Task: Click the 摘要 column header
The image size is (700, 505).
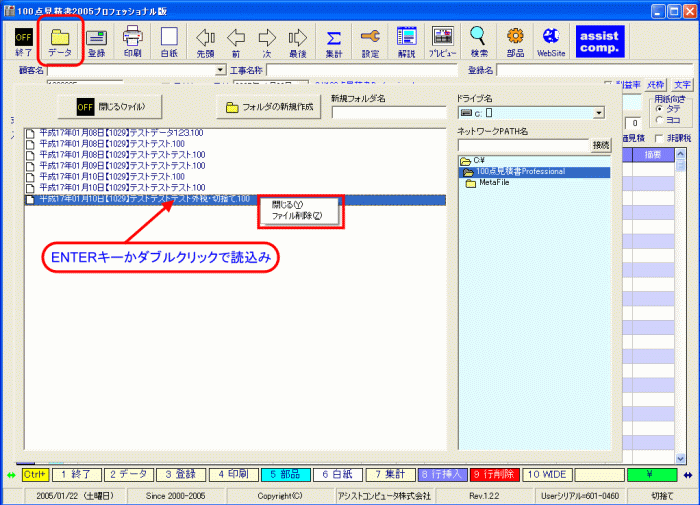Action: 653,155
